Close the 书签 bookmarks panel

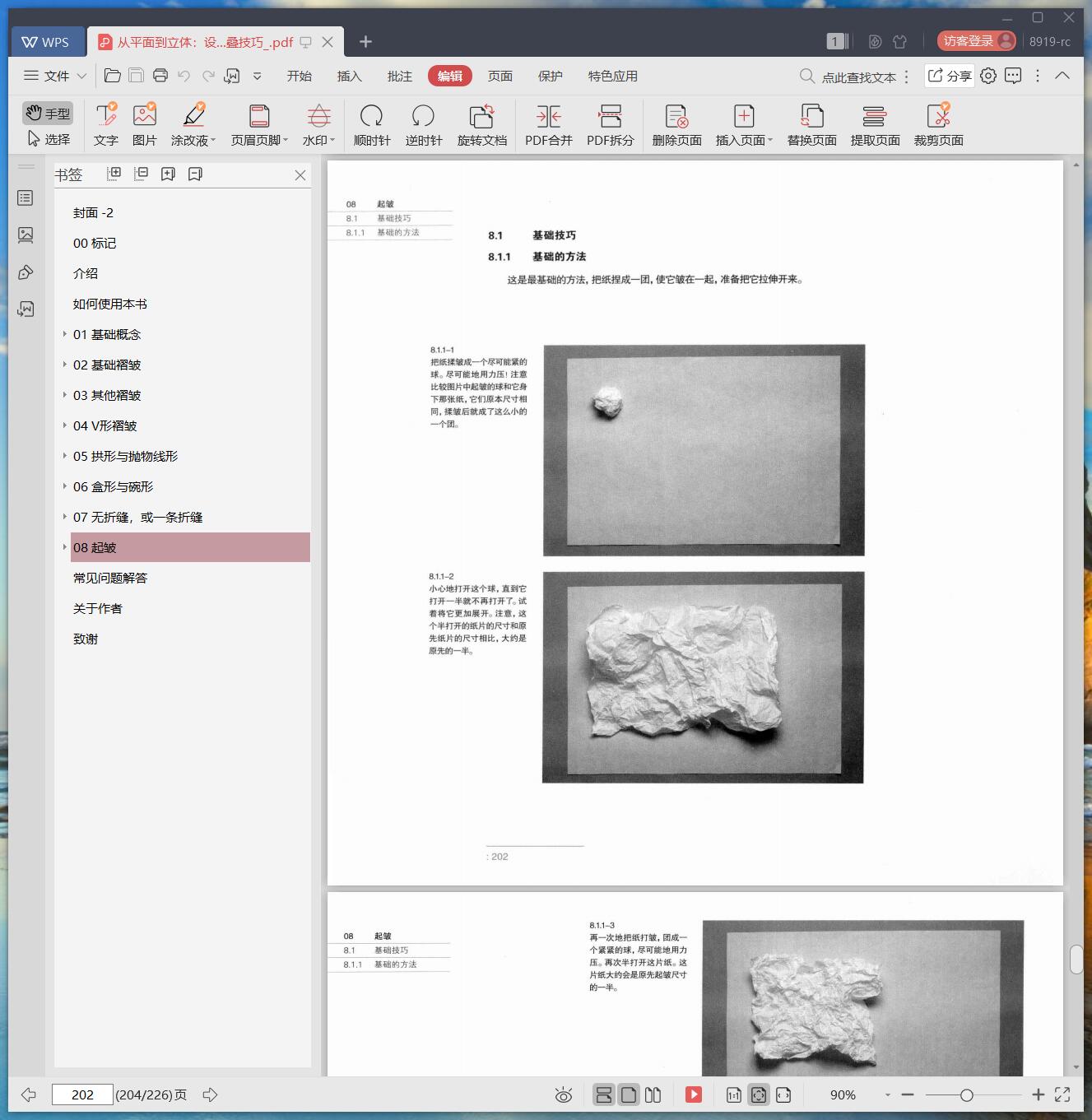(300, 175)
